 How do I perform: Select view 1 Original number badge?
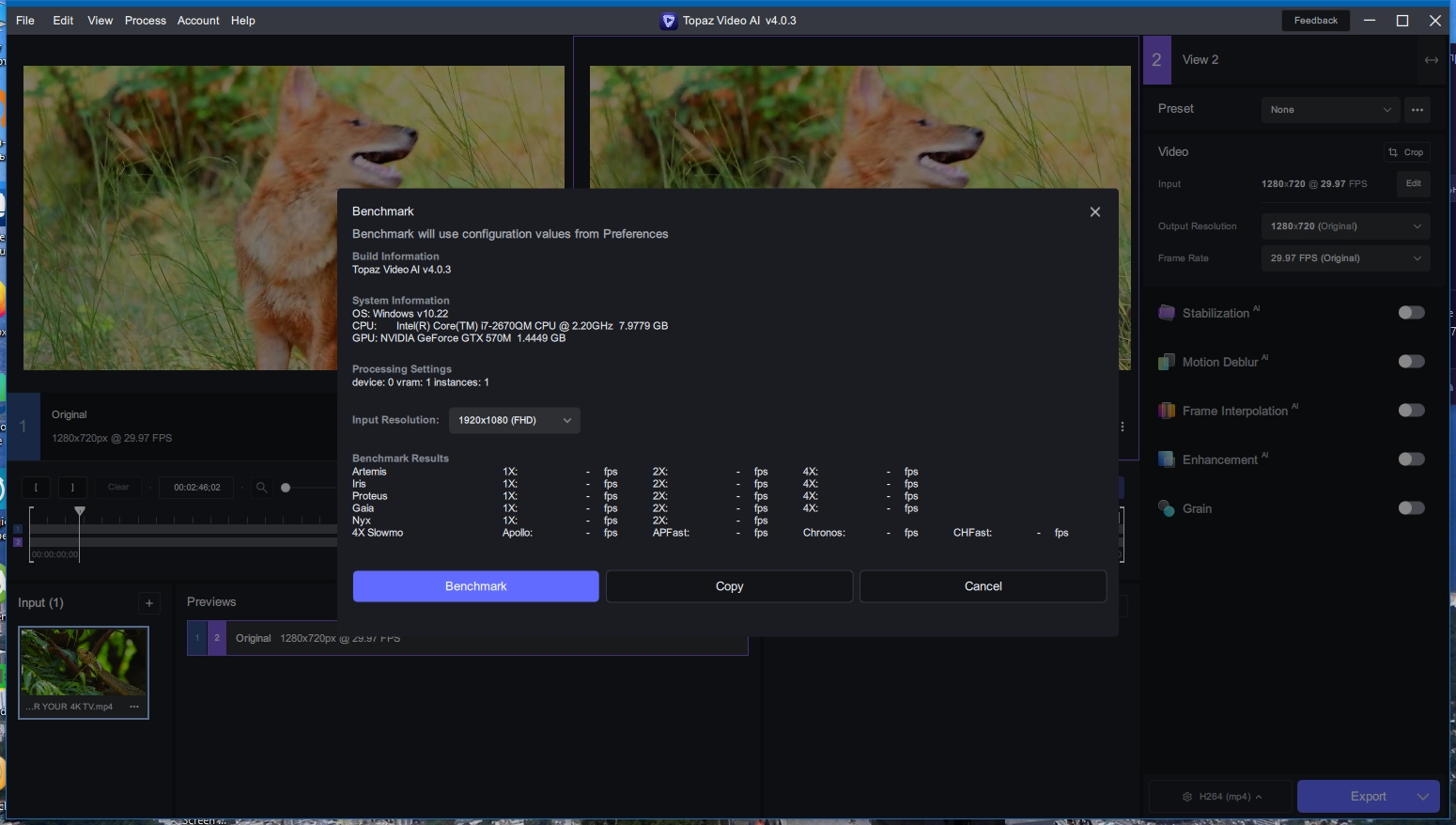point(23,427)
